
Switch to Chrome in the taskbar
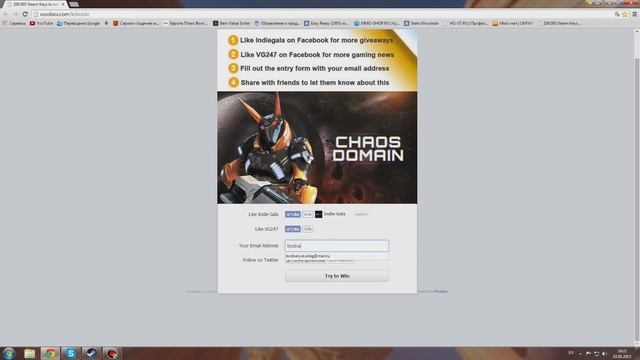pos(50,353)
